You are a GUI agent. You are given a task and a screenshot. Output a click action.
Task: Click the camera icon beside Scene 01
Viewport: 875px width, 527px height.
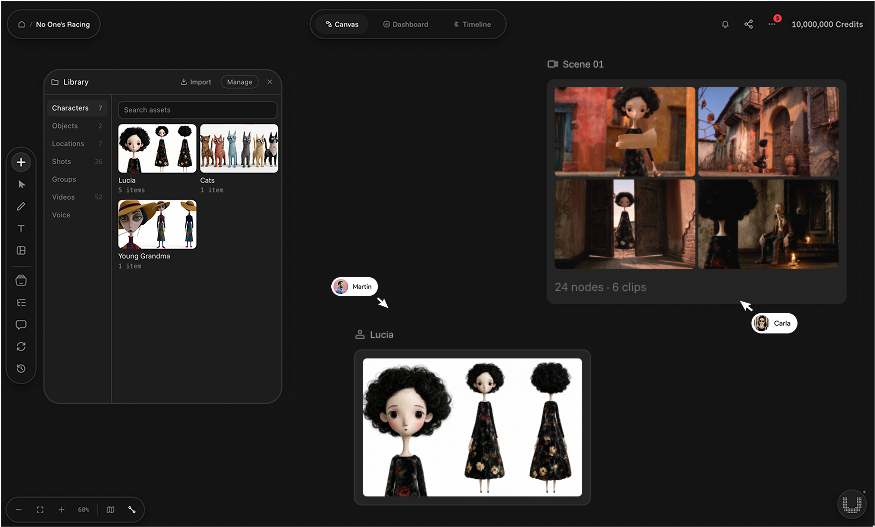coord(552,64)
